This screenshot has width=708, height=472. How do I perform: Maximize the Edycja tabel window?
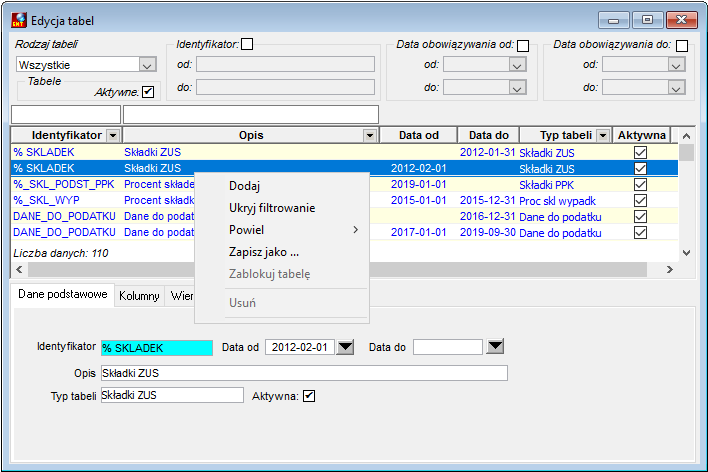647,20
